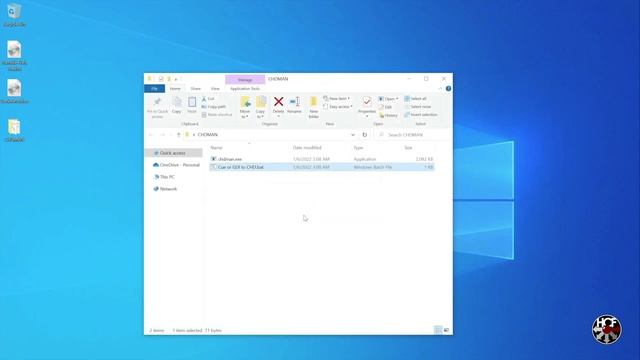Viewport: 640px width, 360px height.
Task: Refresh the CHDMAN folder view
Action: (x=364, y=135)
